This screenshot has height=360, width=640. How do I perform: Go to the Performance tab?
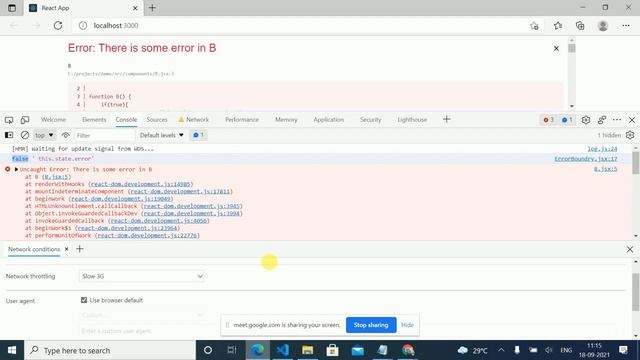tap(242, 120)
